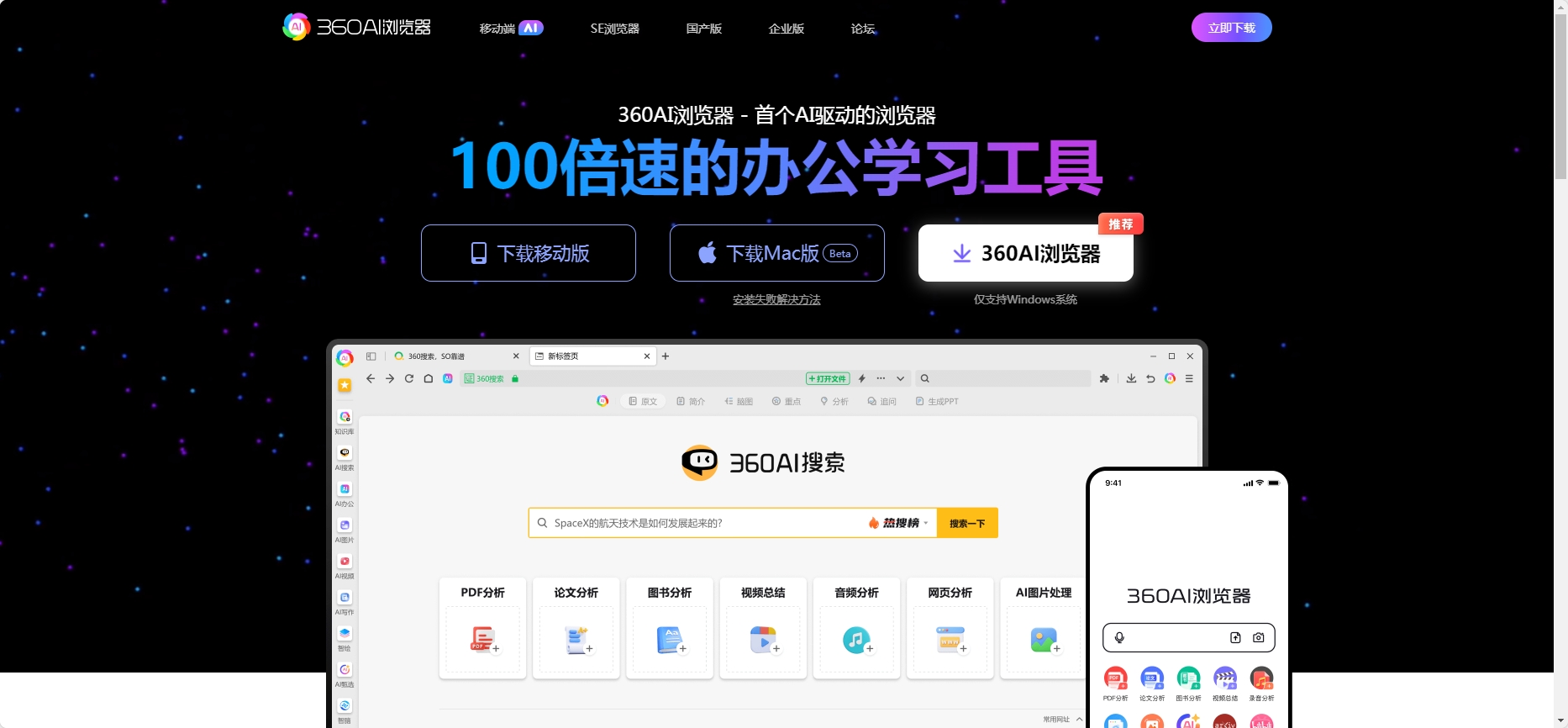Click the red 推荐 badge
This screenshot has width=1568, height=728.
click(x=1120, y=224)
